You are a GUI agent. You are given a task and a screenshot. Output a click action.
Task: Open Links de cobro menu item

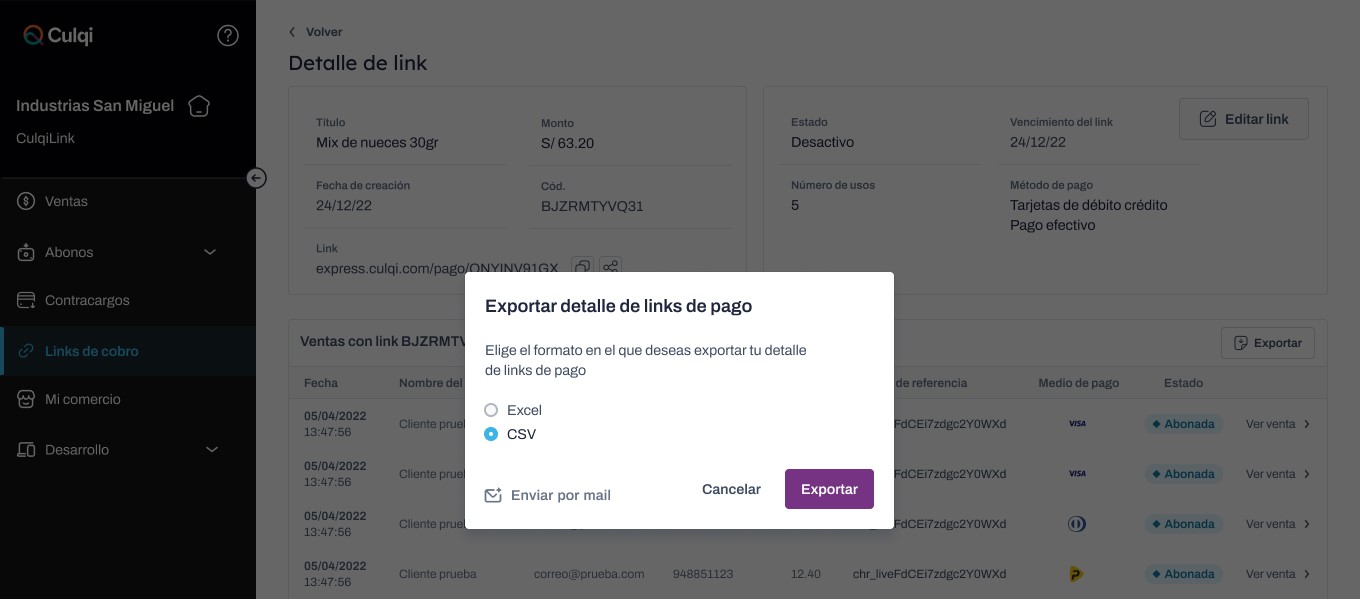point(91,351)
